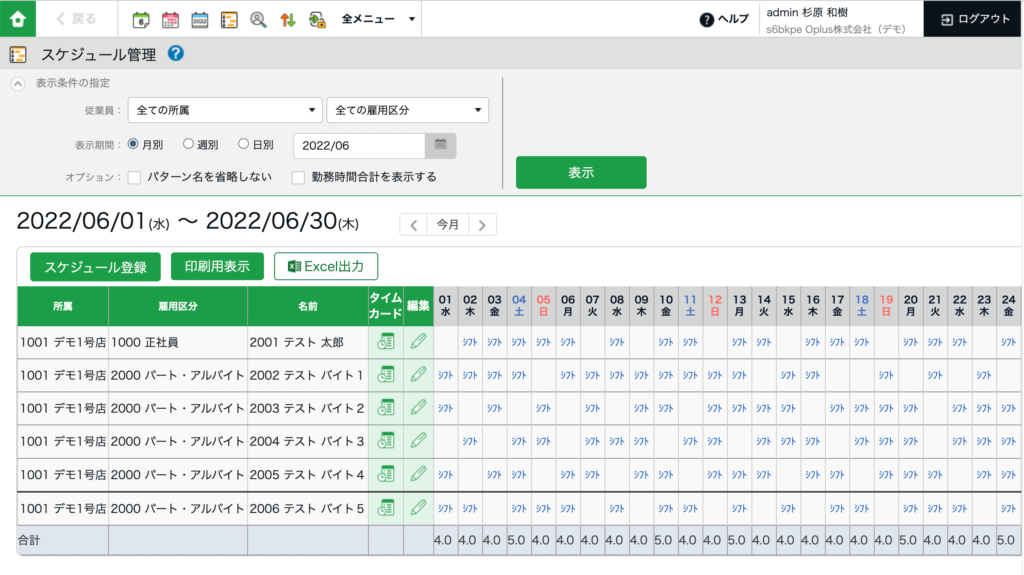1024x575 pixels.
Task: Click the Excel出力 button
Action: pyautogui.click(x=326, y=266)
